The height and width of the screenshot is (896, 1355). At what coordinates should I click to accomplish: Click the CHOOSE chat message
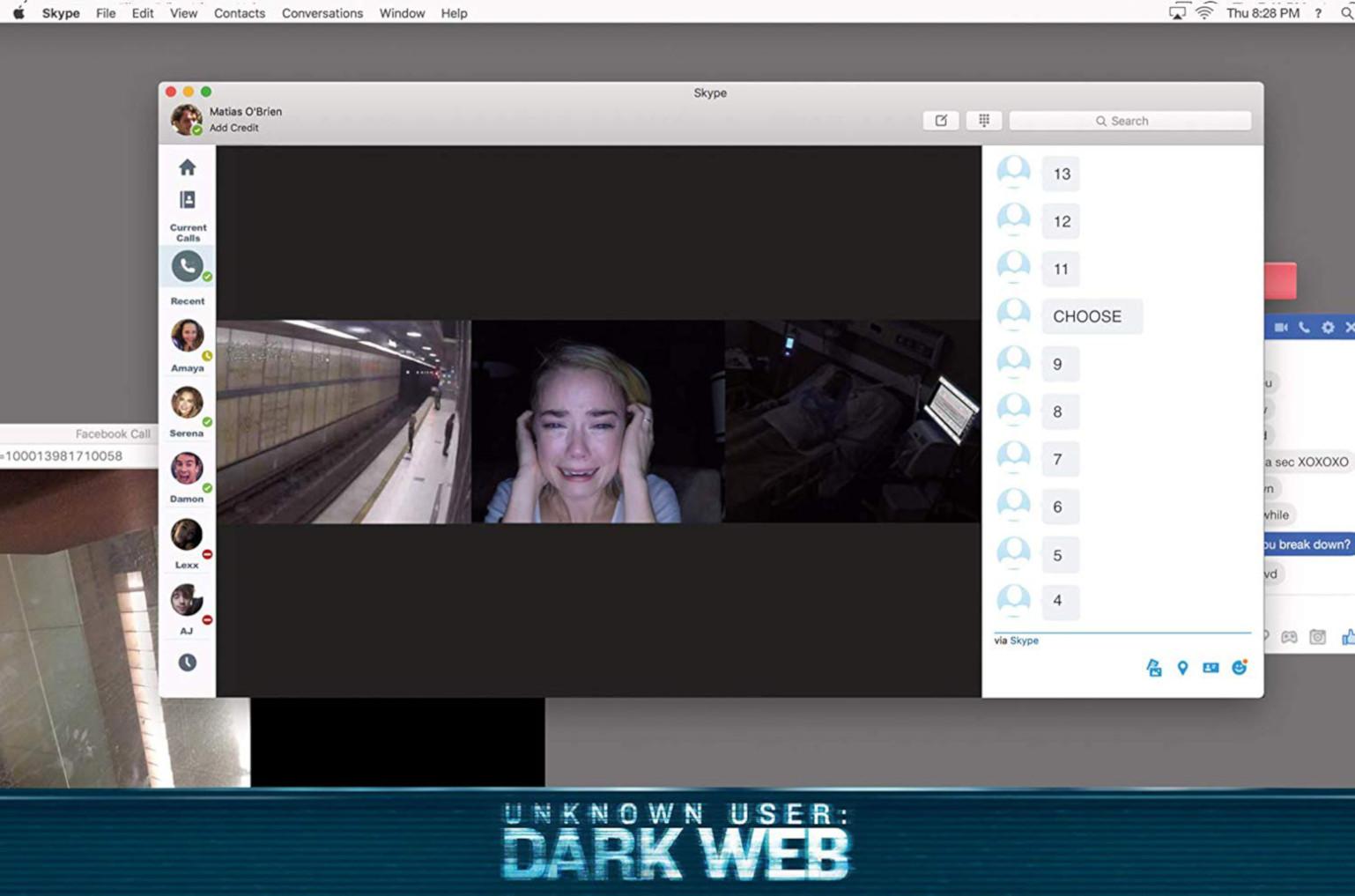pyautogui.click(x=1092, y=316)
